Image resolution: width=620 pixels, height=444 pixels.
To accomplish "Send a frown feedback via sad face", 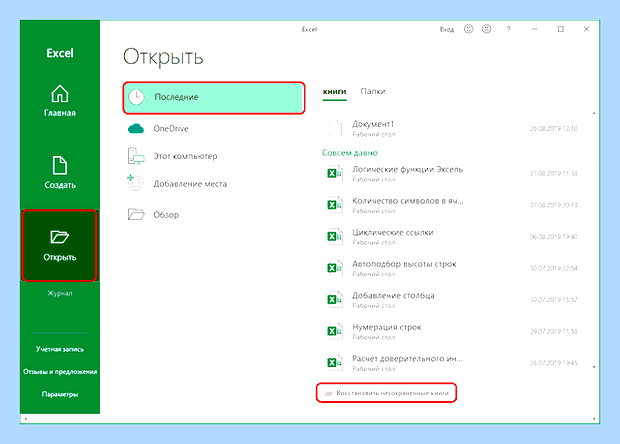I will pos(486,29).
